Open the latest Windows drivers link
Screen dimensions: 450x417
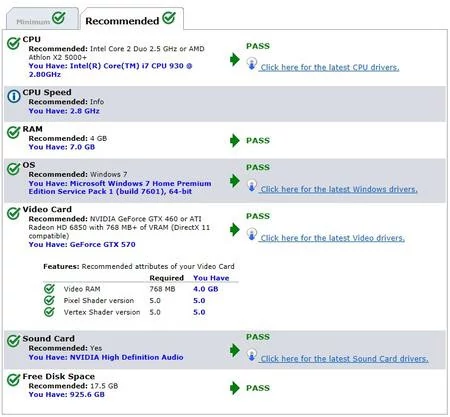[339, 189]
